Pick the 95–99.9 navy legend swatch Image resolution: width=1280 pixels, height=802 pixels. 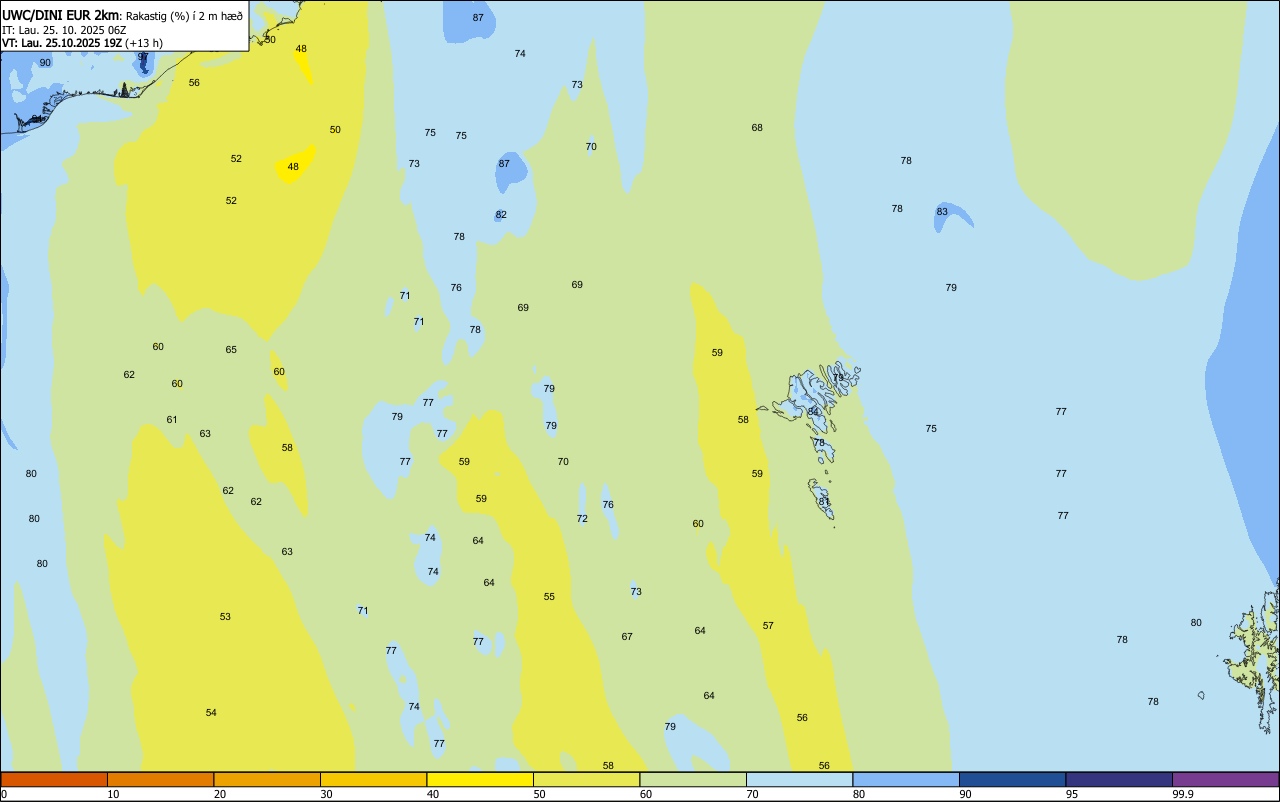click(1119, 779)
